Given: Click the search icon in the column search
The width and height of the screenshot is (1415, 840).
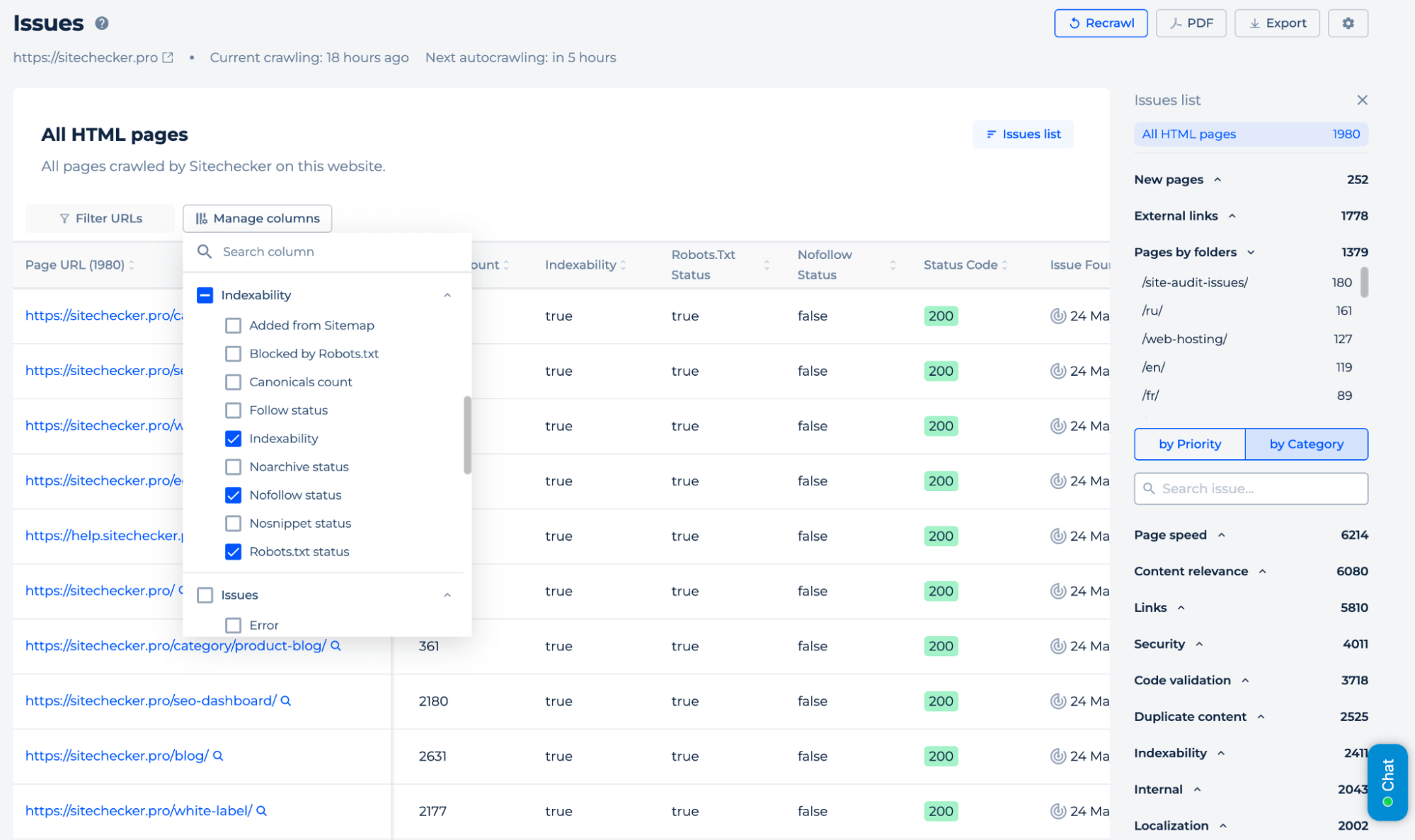Looking at the screenshot, I should (x=205, y=251).
